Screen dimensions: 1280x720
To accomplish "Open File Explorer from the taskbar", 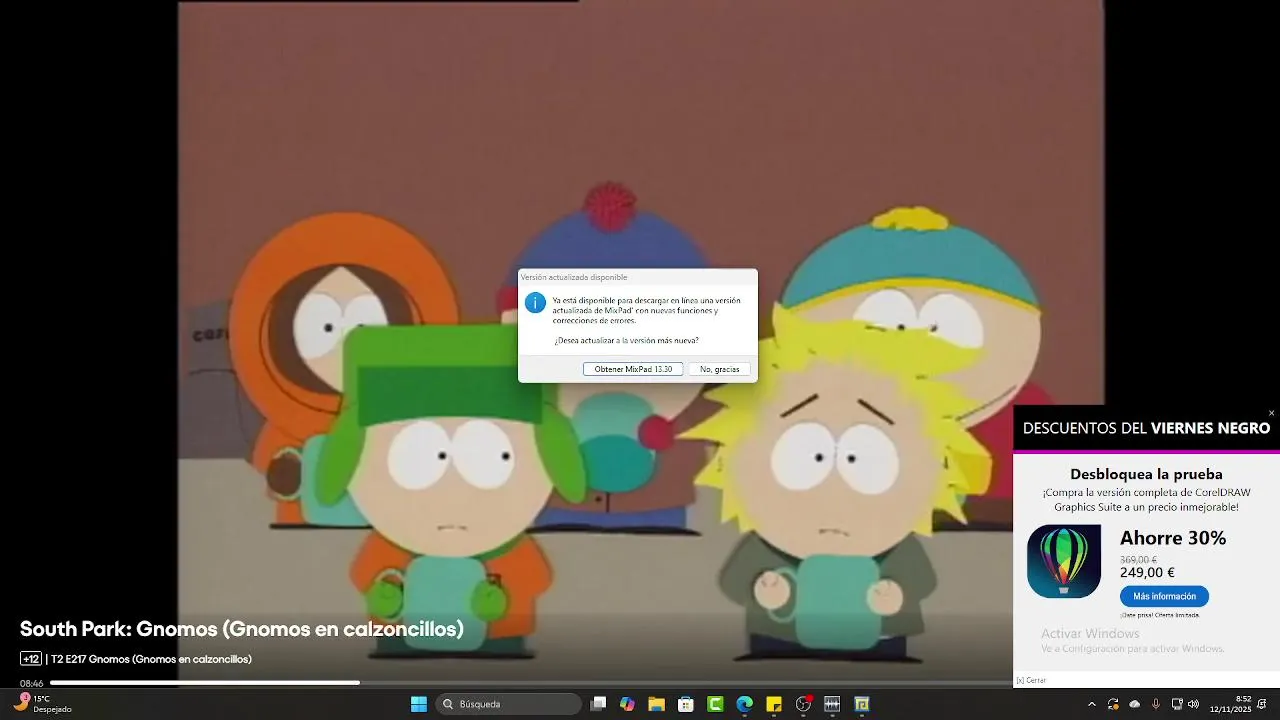I will [656, 704].
